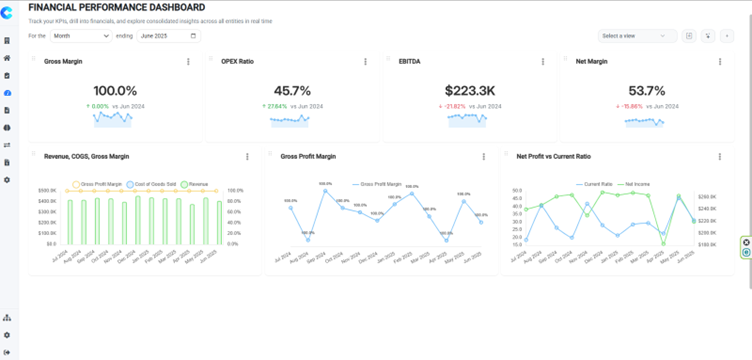Click the 0.00% change indicator

coord(98,106)
